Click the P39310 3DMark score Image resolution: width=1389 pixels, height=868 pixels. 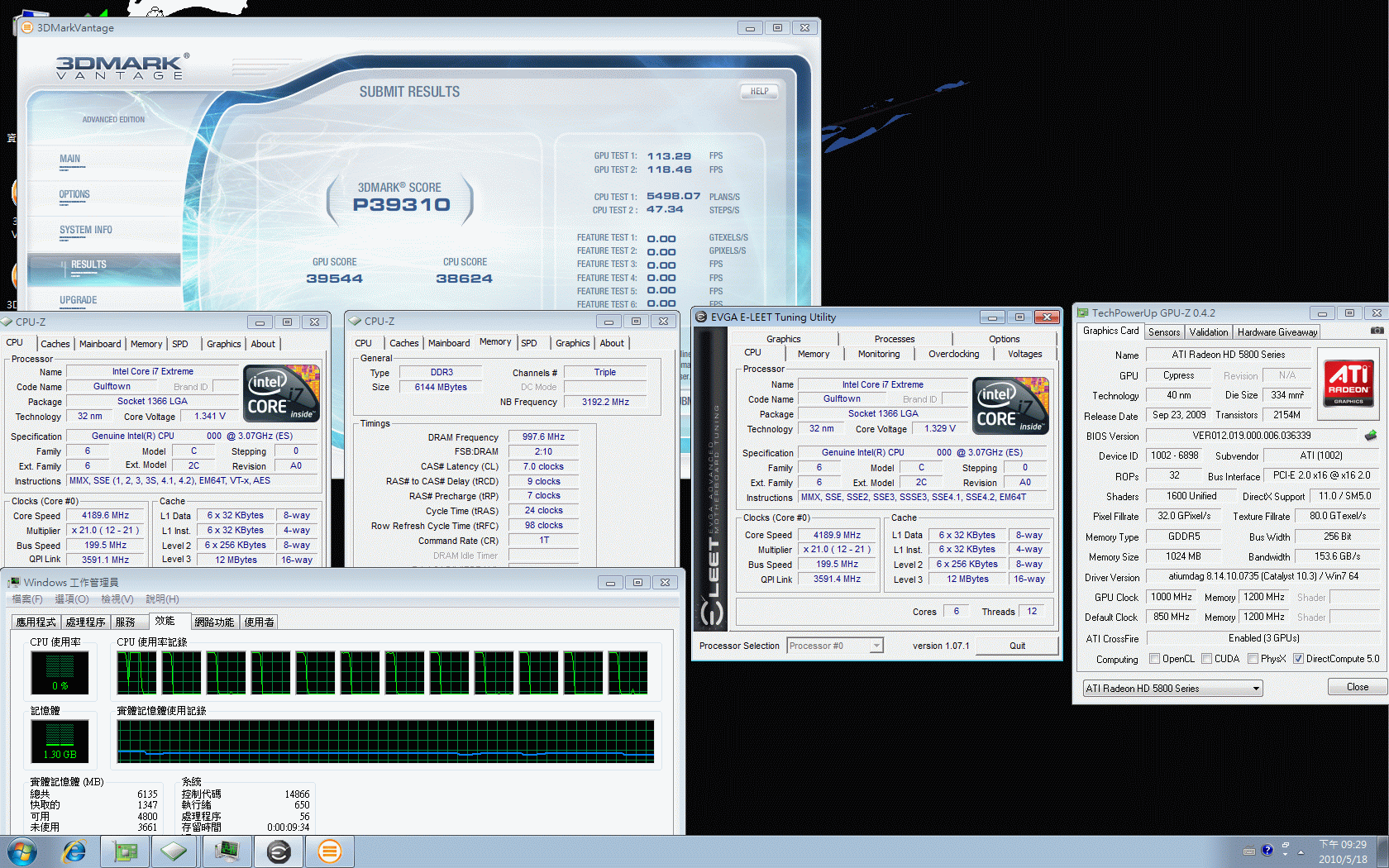pos(401,205)
